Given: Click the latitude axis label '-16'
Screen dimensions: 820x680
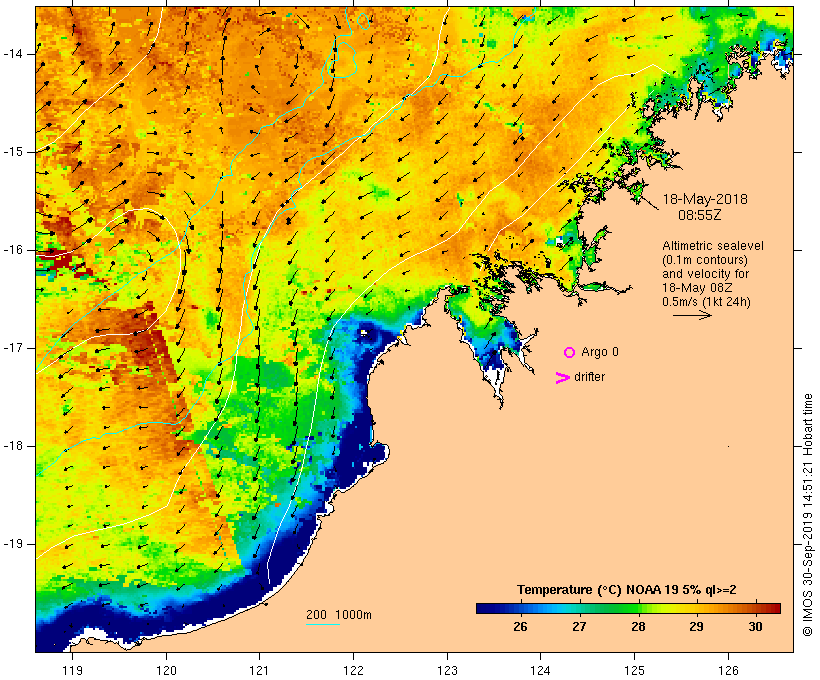Looking at the screenshot, I should tap(13, 250).
